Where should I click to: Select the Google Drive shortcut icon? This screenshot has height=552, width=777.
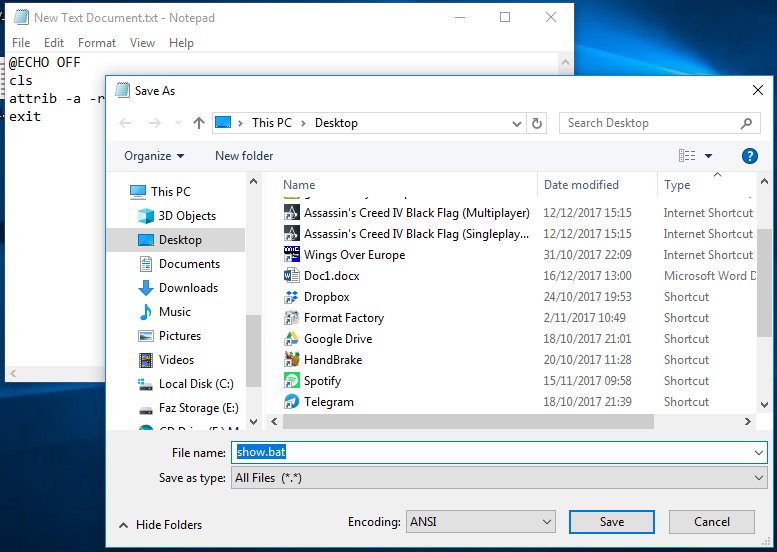(292, 339)
